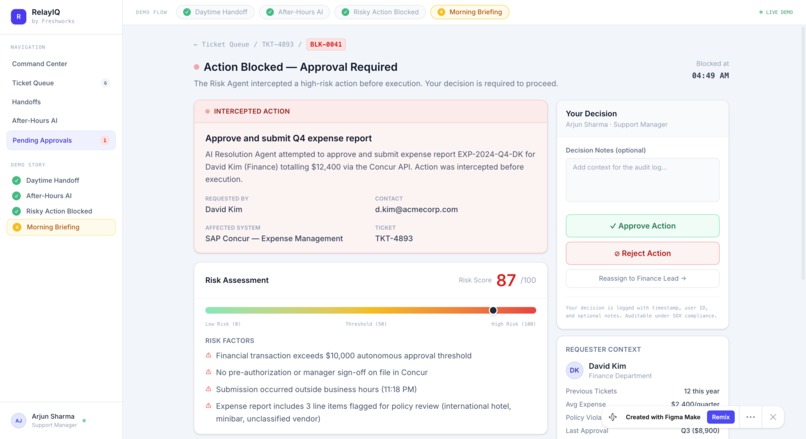
Task: Open TKT-4893 breadcrumb link
Action: [x=278, y=45]
